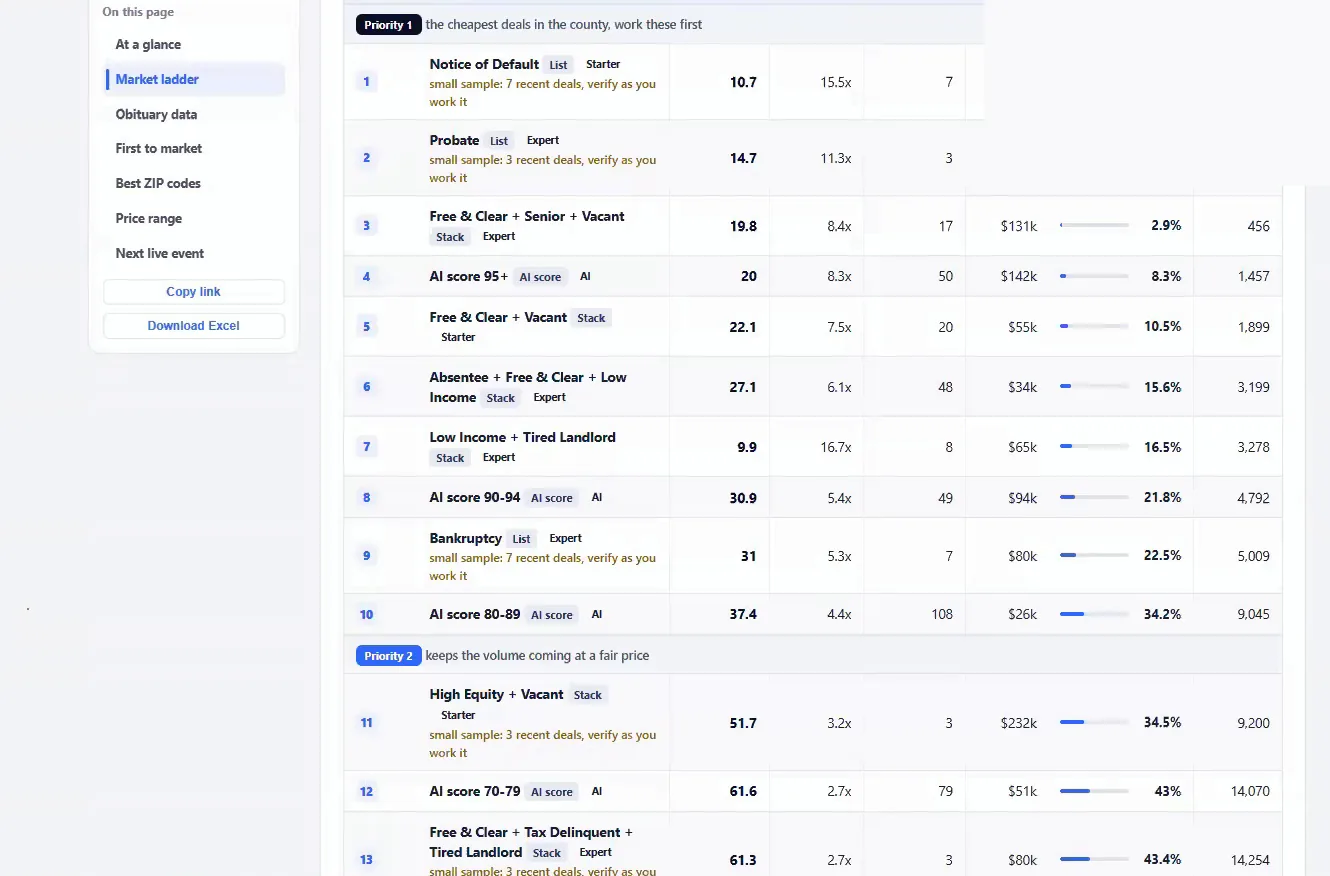
Task: Click the 108 deals count in AI score 80-89 row
Action: point(942,614)
